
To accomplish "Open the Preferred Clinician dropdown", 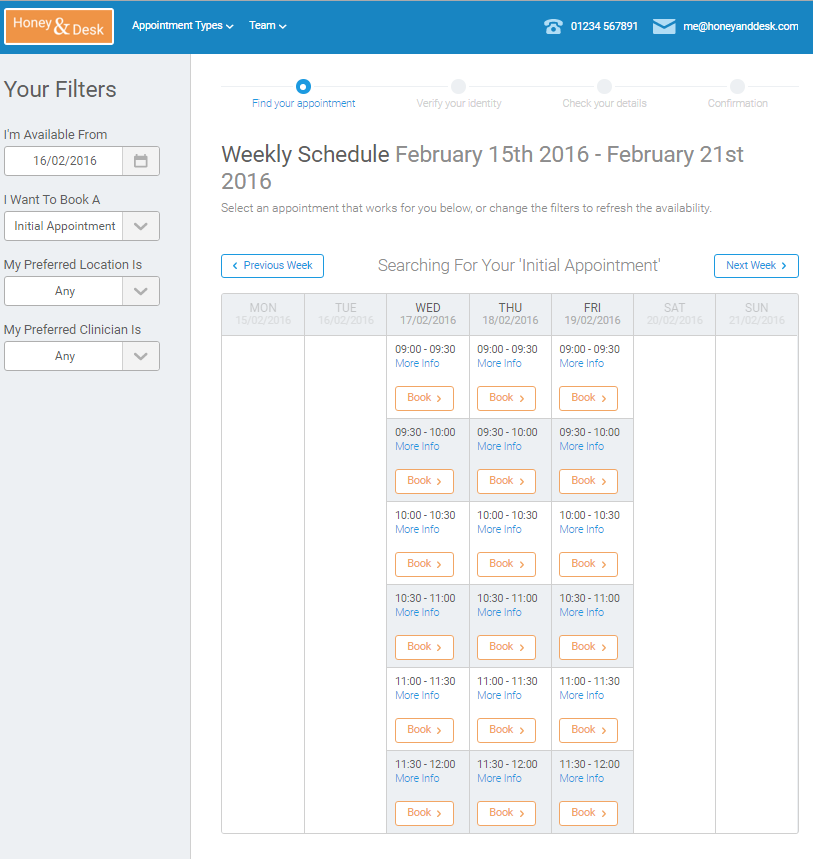I will click(141, 356).
